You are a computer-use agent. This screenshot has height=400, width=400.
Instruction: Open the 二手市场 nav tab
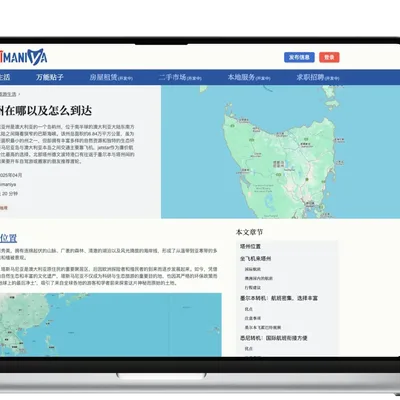[x=180, y=77]
